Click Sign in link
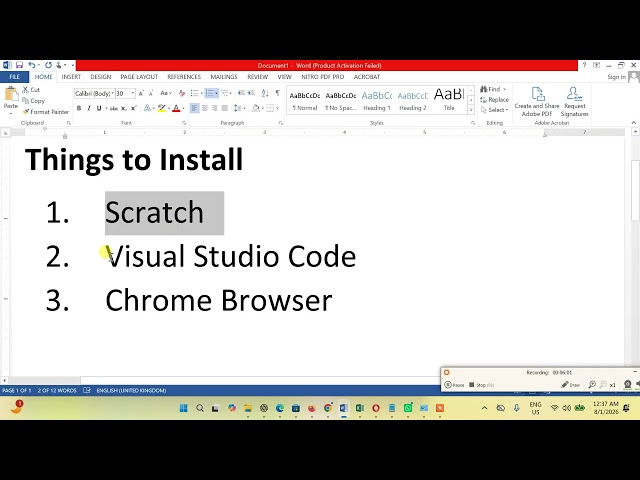Viewport: 640px width, 480px height. coord(616,77)
